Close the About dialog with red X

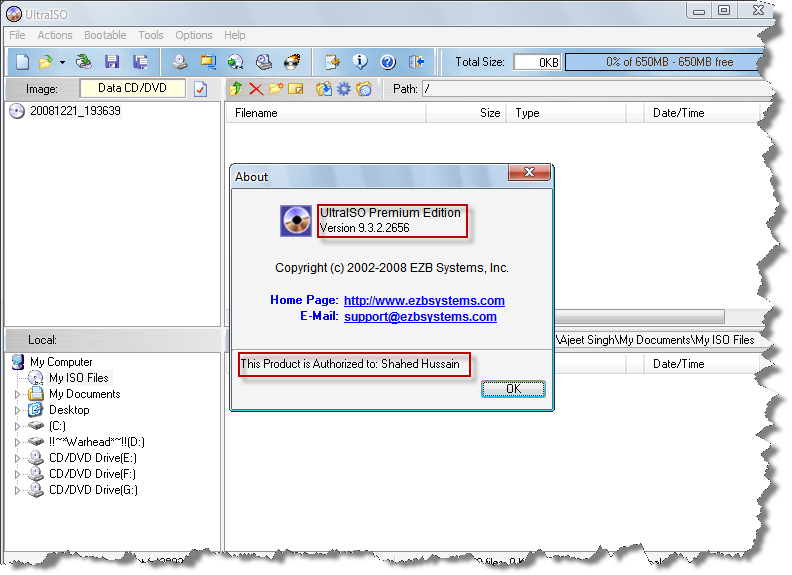point(529,172)
